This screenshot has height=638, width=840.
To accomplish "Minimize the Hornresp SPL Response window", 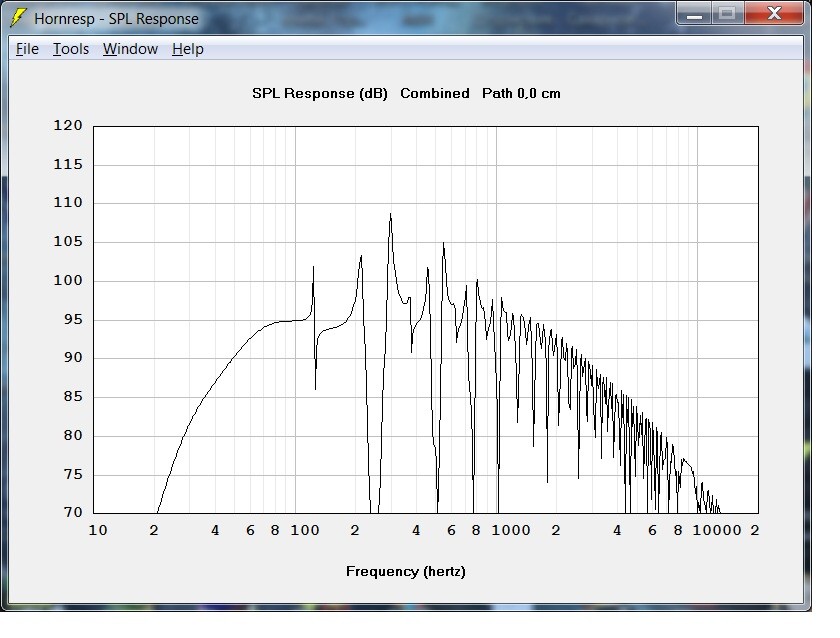I will [x=694, y=14].
